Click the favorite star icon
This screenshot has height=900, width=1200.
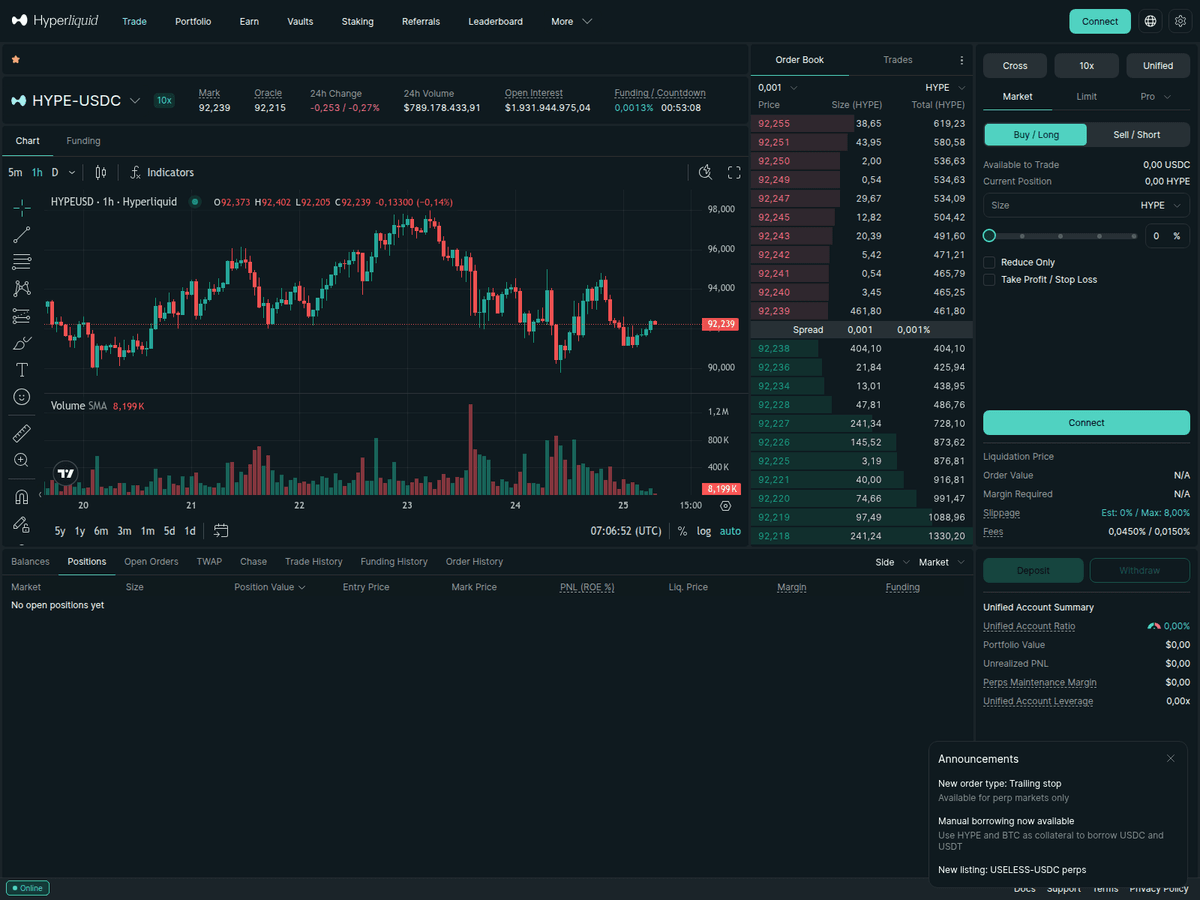pyautogui.click(x=15, y=60)
